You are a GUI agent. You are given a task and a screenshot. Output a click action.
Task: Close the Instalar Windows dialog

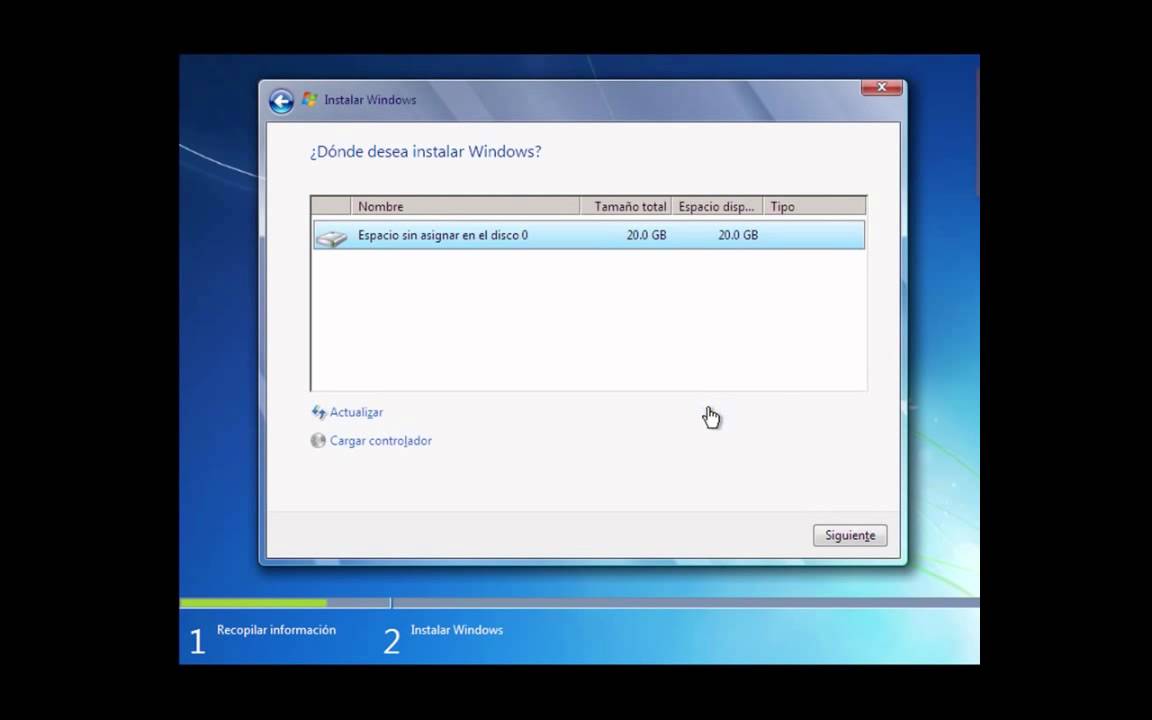[x=882, y=87]
